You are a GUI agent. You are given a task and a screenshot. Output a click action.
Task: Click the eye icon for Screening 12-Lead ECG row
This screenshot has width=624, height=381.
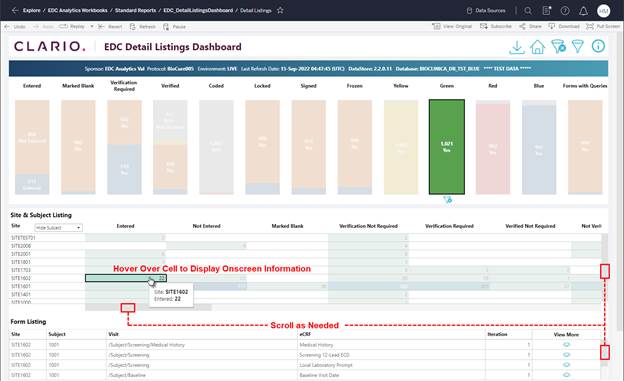(x=566, y=355)
